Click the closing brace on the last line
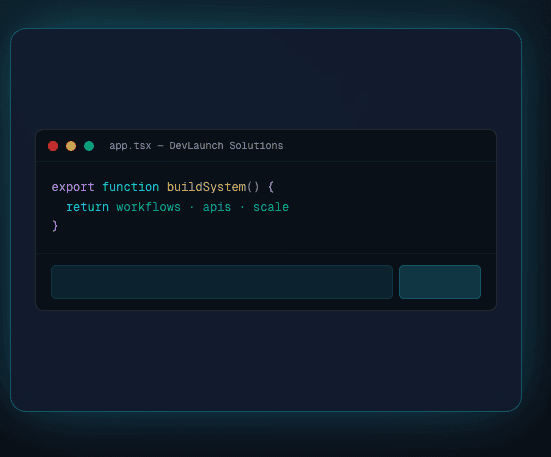 tap(55, 226)
